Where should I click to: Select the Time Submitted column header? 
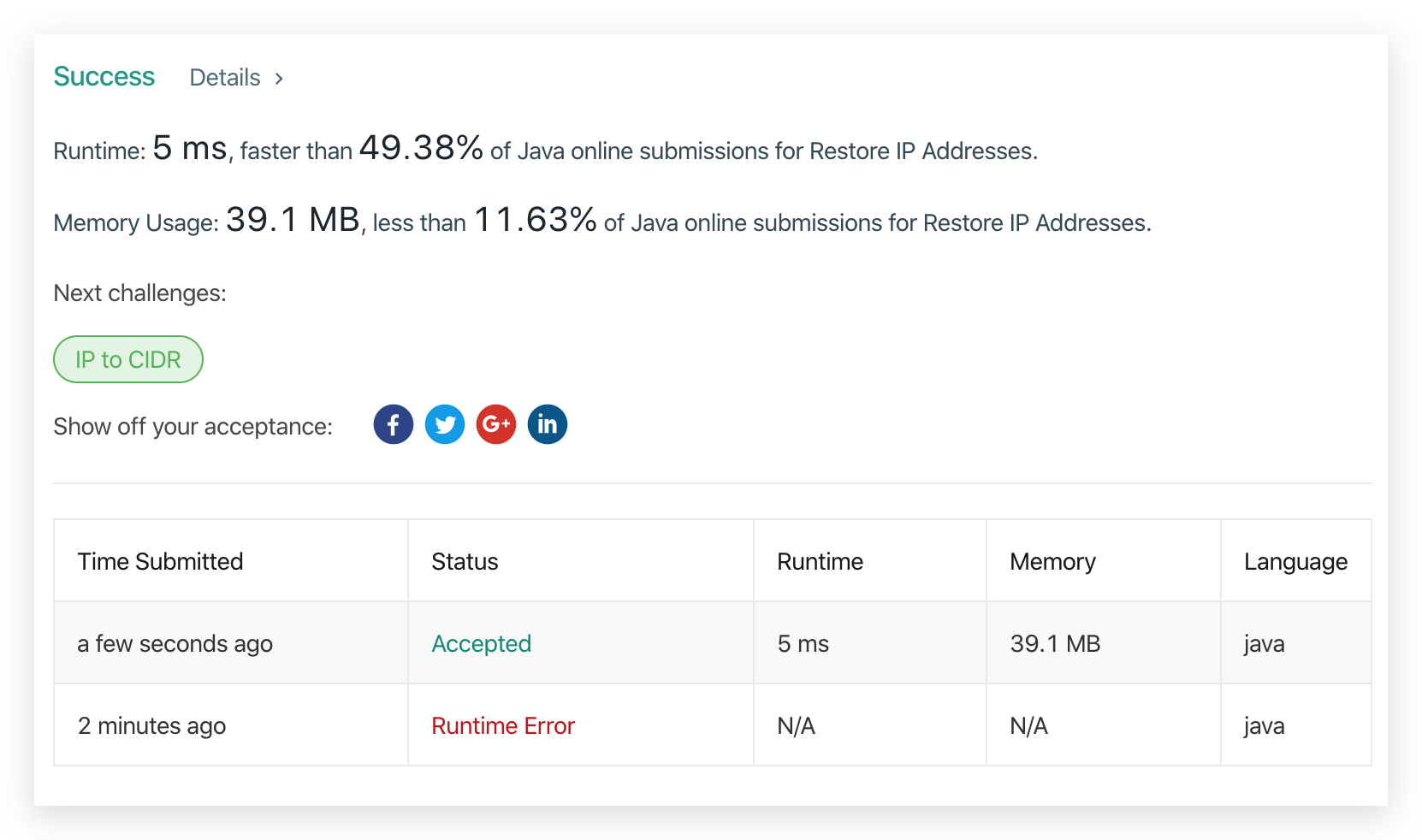pos(160,561)
